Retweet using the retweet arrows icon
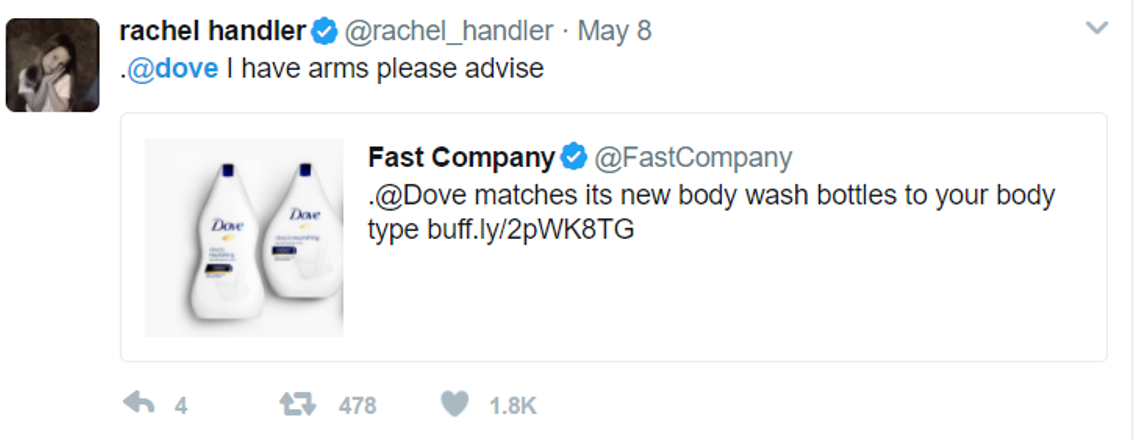The image size is (1134, 440). click(x=298, y=404)
